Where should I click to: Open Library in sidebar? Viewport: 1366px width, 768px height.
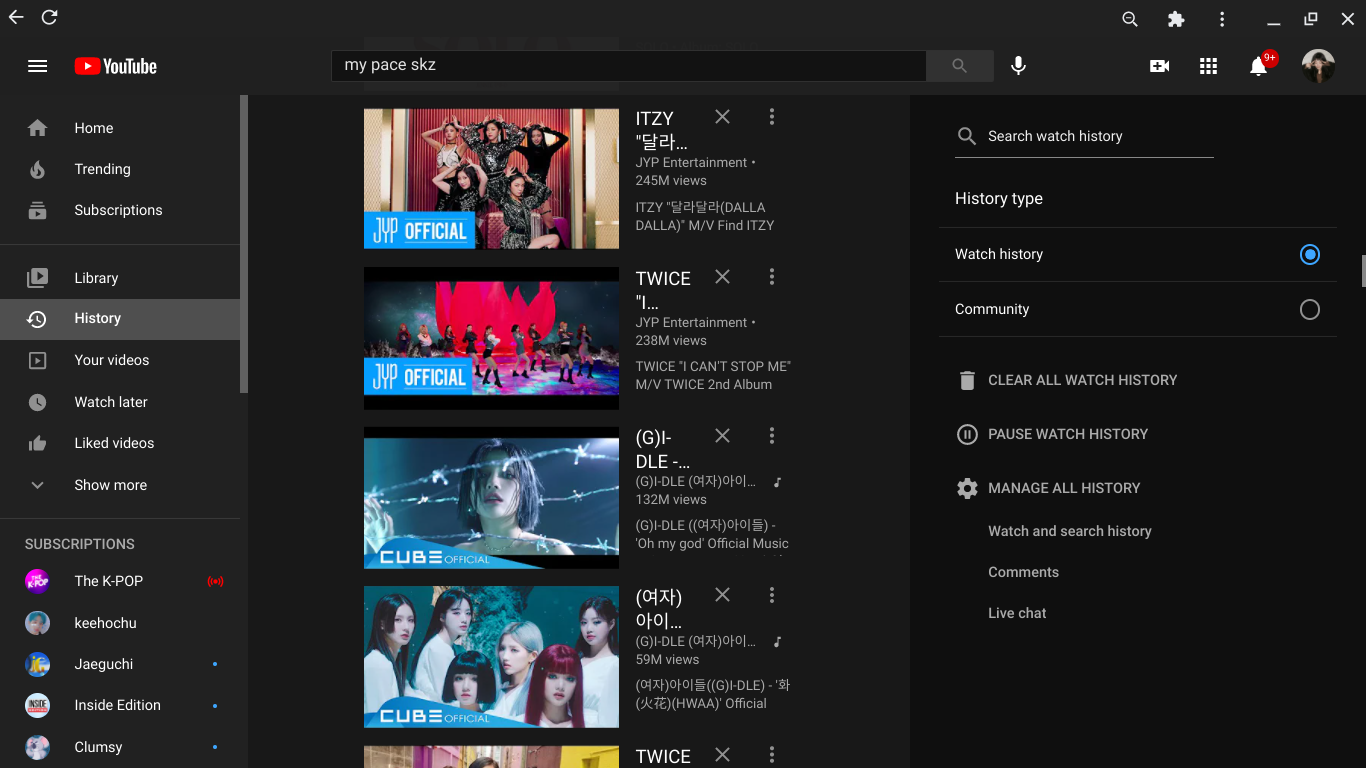(x=120, y=278)
